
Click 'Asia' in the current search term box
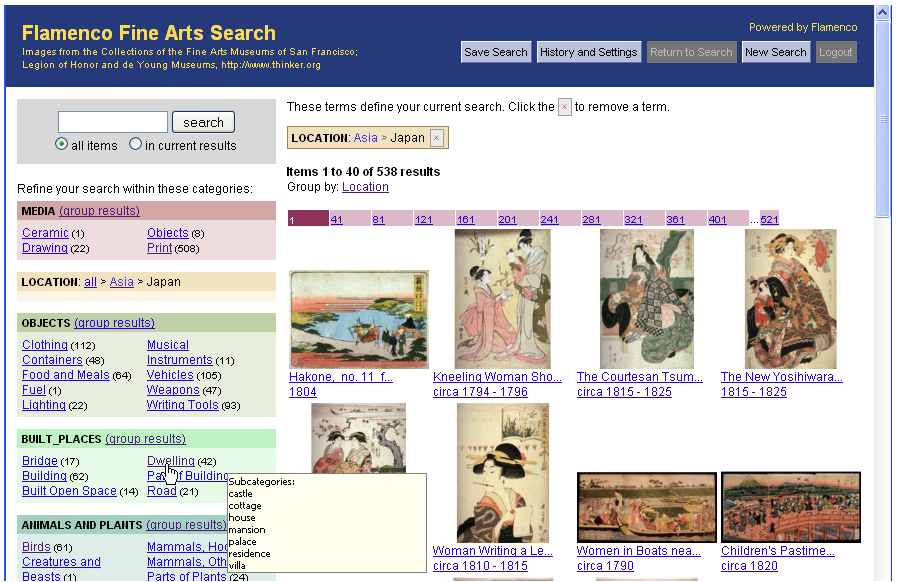(366, 138)
